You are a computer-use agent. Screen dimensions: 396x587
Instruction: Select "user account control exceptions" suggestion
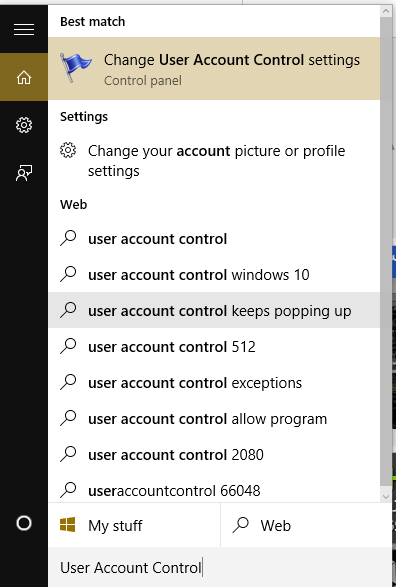[214, 382]
